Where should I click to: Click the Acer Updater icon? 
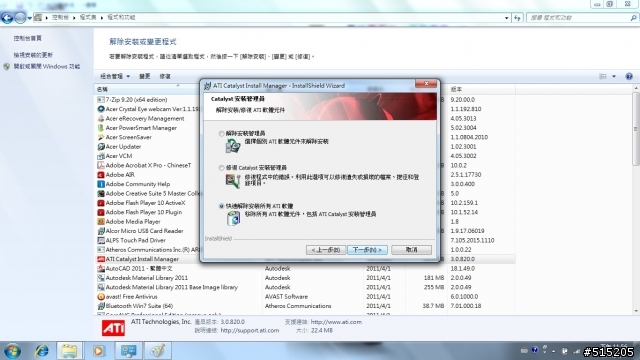pos(101,147)
